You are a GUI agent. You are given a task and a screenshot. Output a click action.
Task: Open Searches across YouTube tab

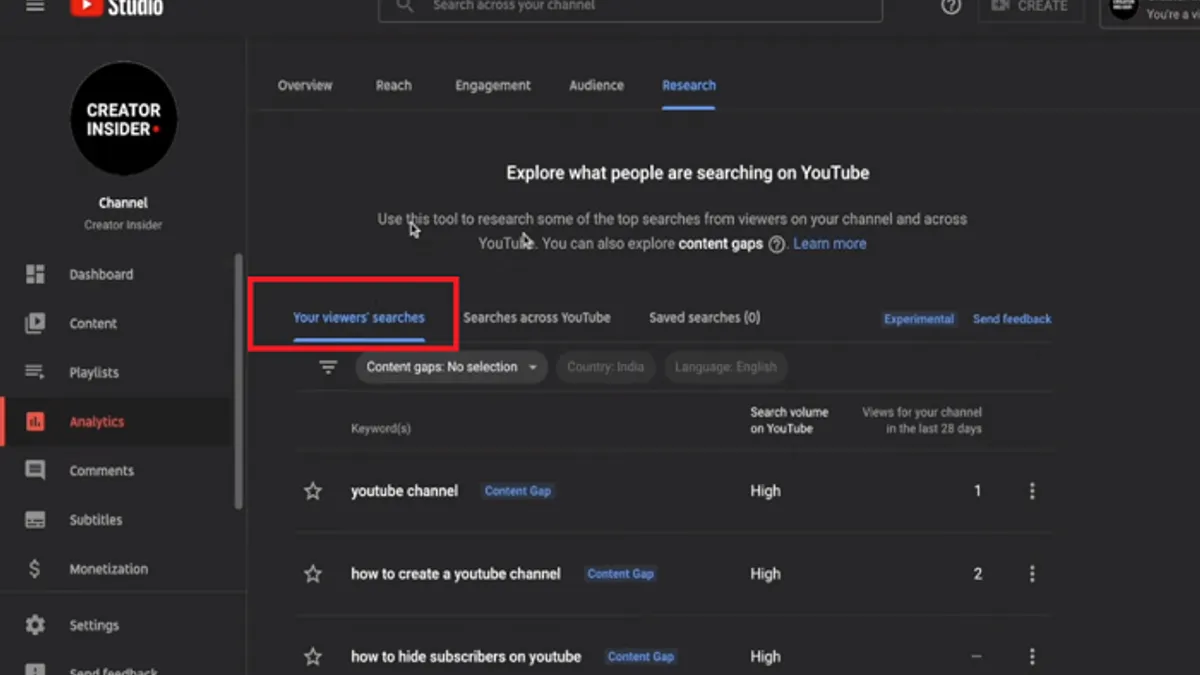point(537,318)
